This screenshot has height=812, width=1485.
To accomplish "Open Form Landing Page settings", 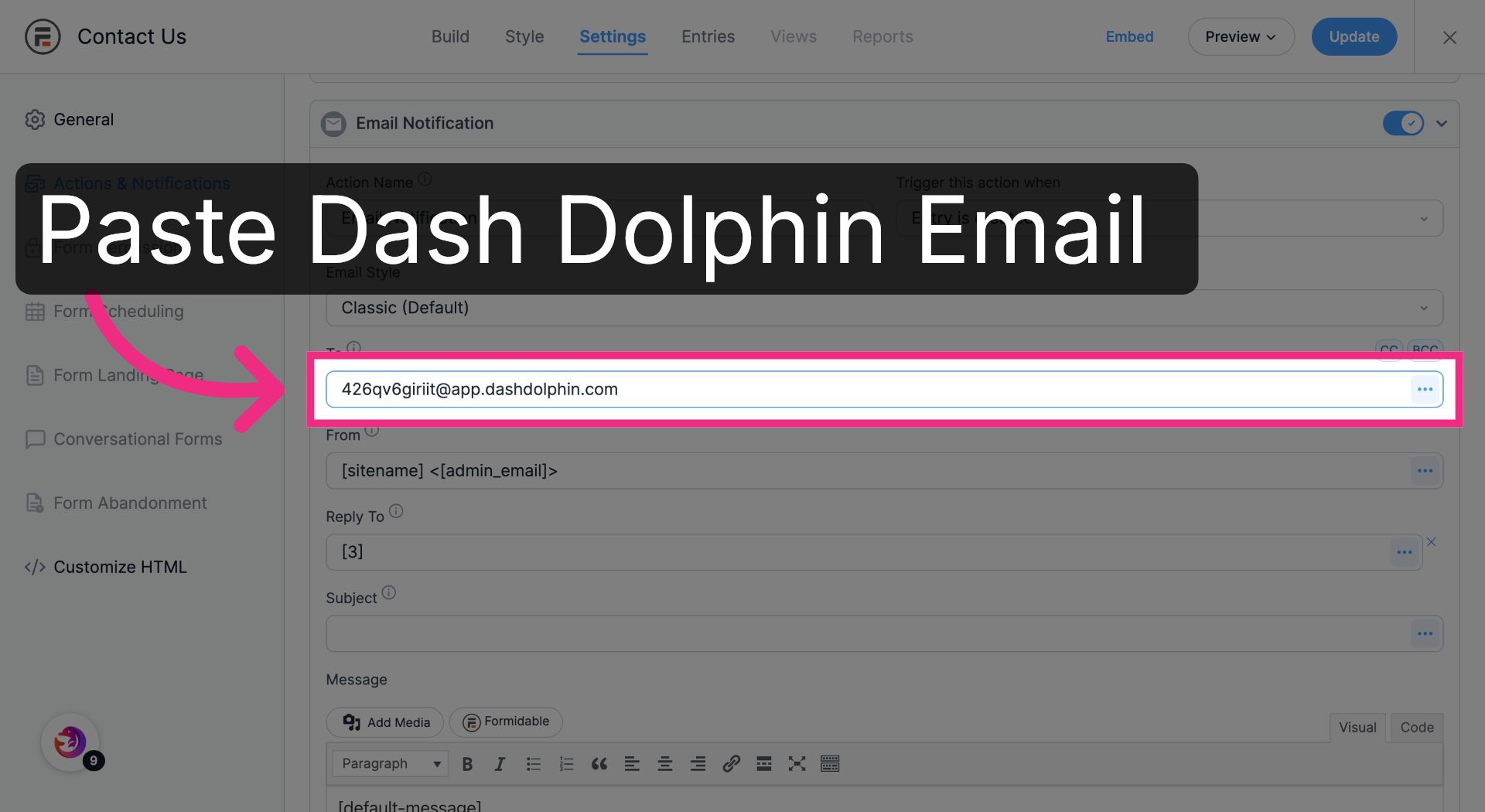I will click(x=128, y=375).
